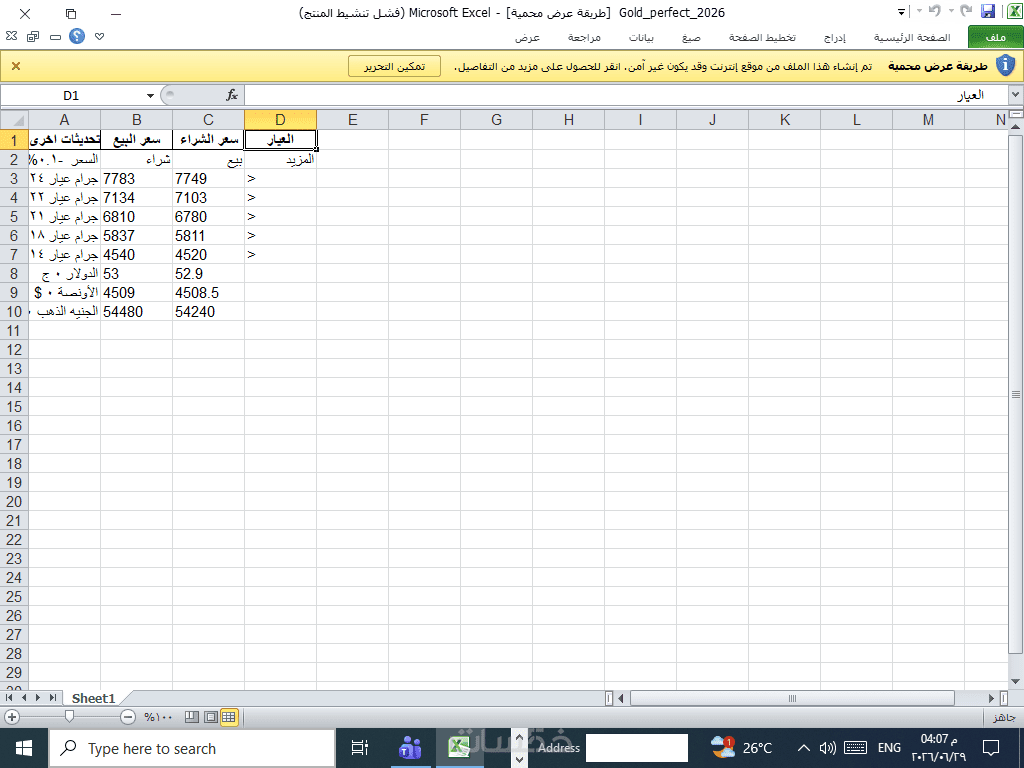Viewport: 1024px width, 768px height.
Task: Click the Save icon in quick access toolbar
Action: point(988,11)
